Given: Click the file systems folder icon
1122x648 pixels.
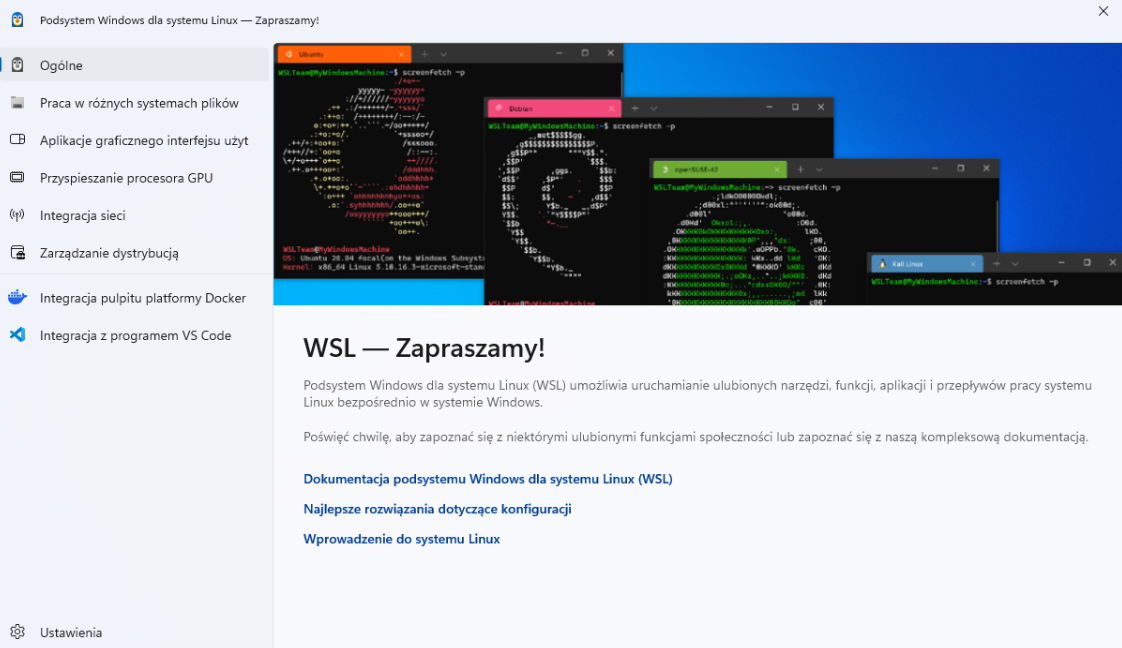Looking at the screenshot, I should point(17,103).
